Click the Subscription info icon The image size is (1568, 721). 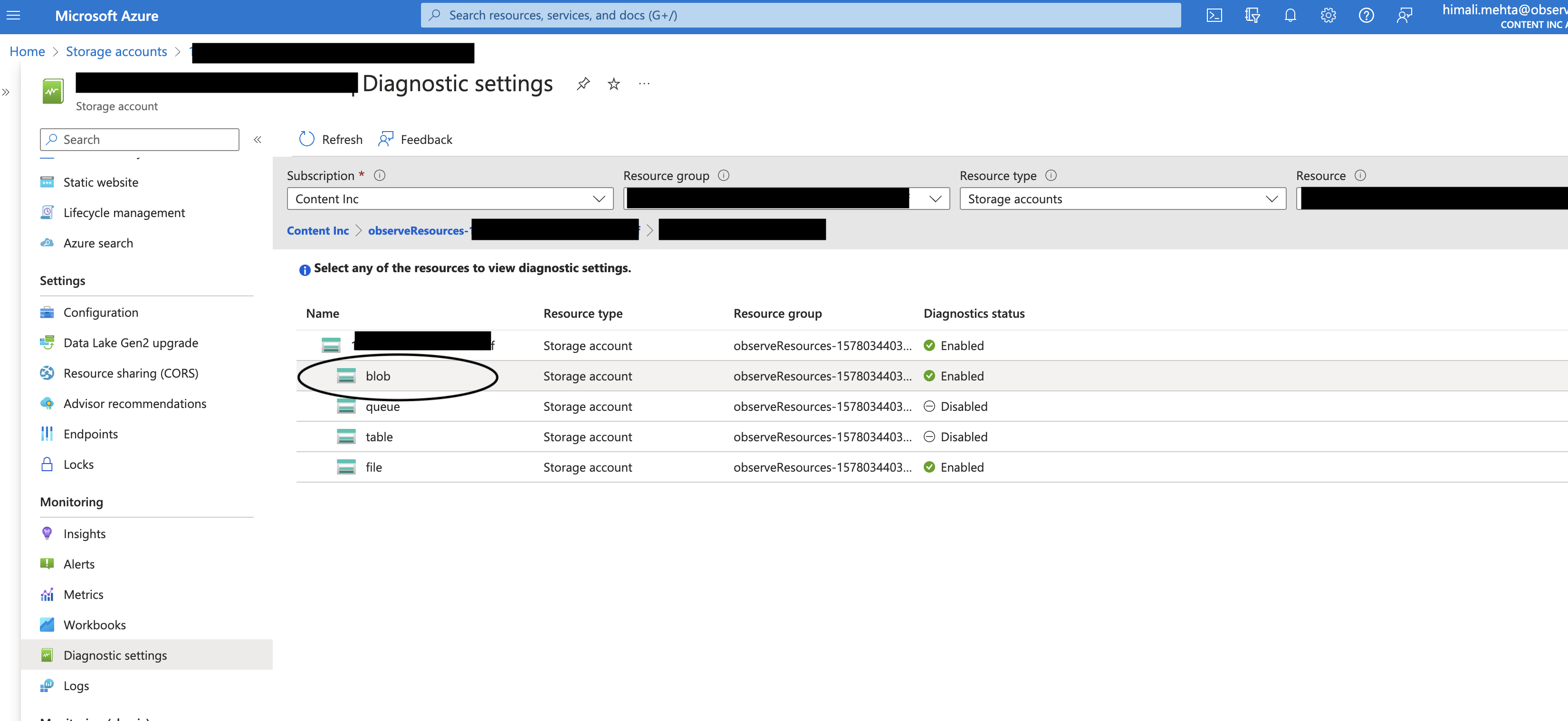click(x=379, y=176)
